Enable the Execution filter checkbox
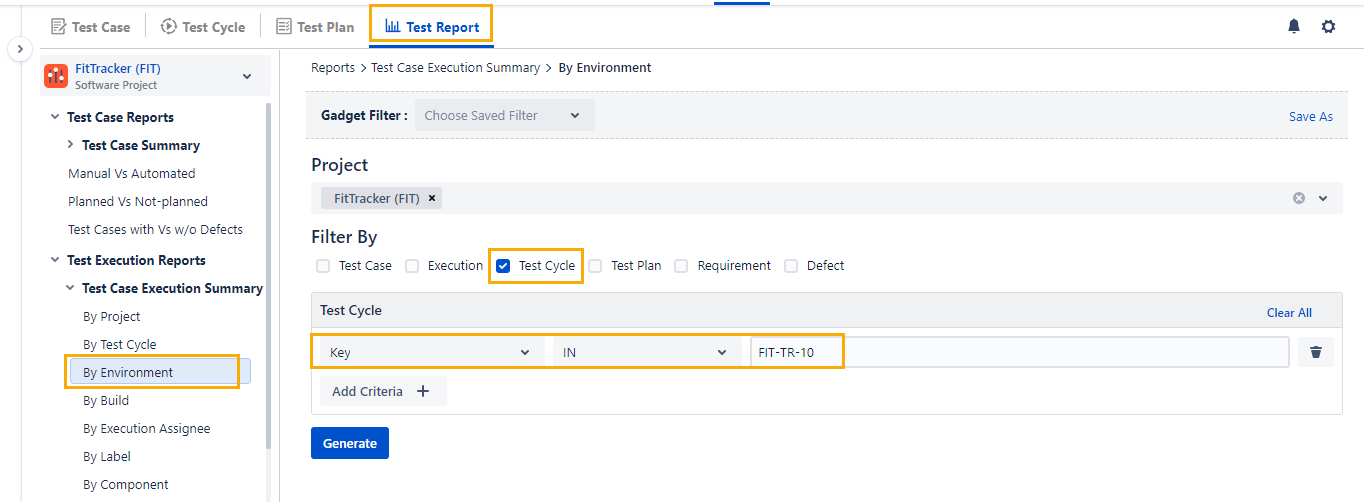This screenshot has height=502, width=1364. point(412,266)
